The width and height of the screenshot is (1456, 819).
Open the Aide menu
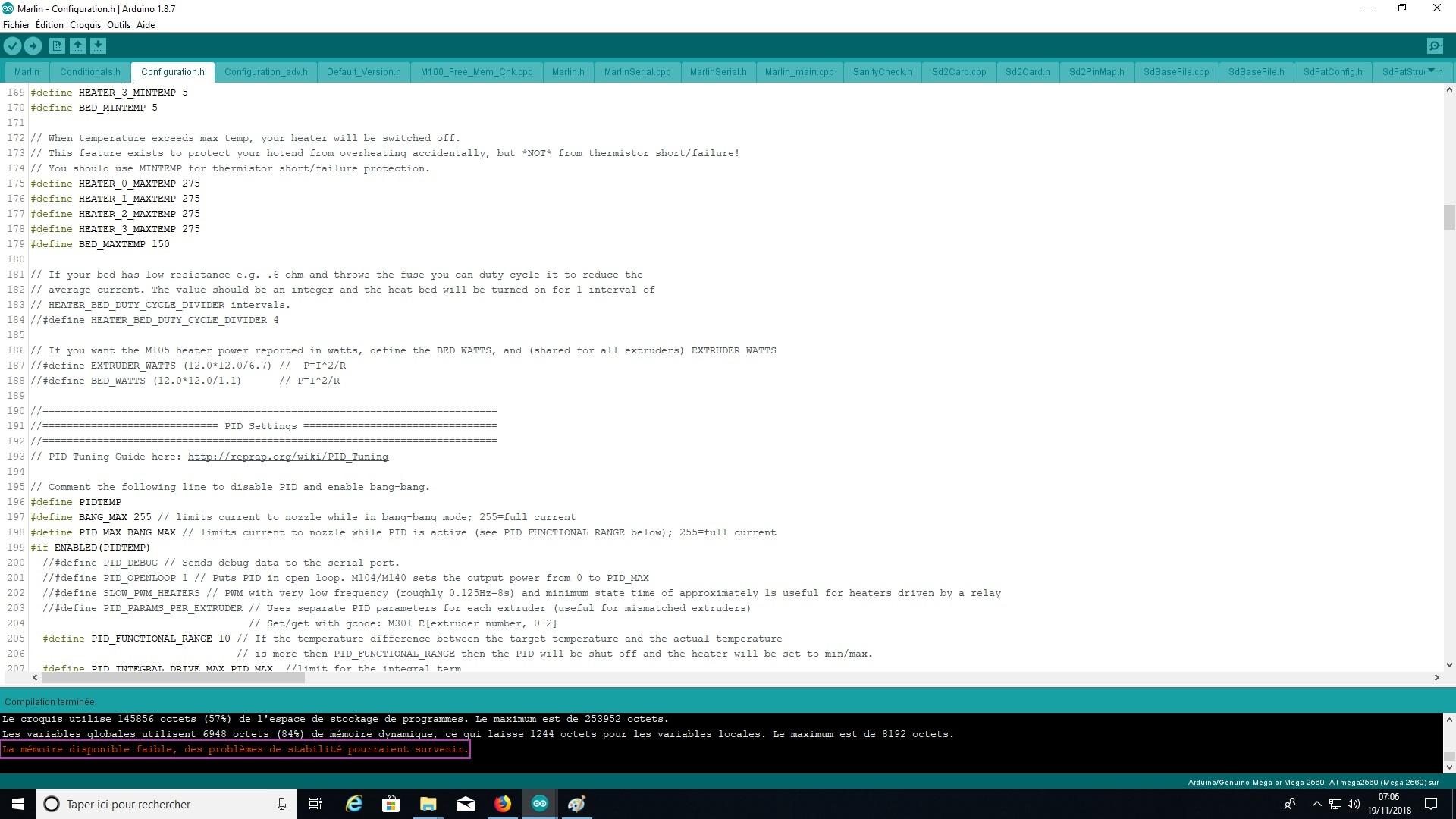click(x=146, y=25)
